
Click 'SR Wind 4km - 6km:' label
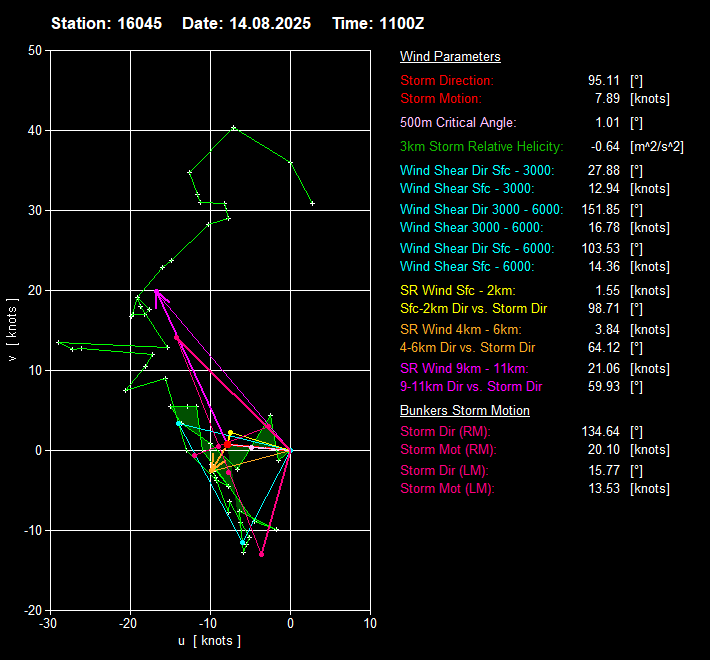click(461, 330)
